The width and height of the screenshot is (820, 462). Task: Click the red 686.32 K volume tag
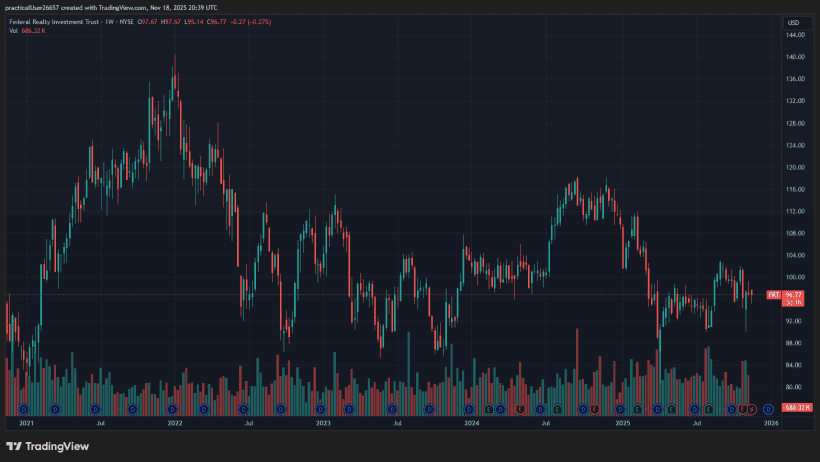[793, 409]
